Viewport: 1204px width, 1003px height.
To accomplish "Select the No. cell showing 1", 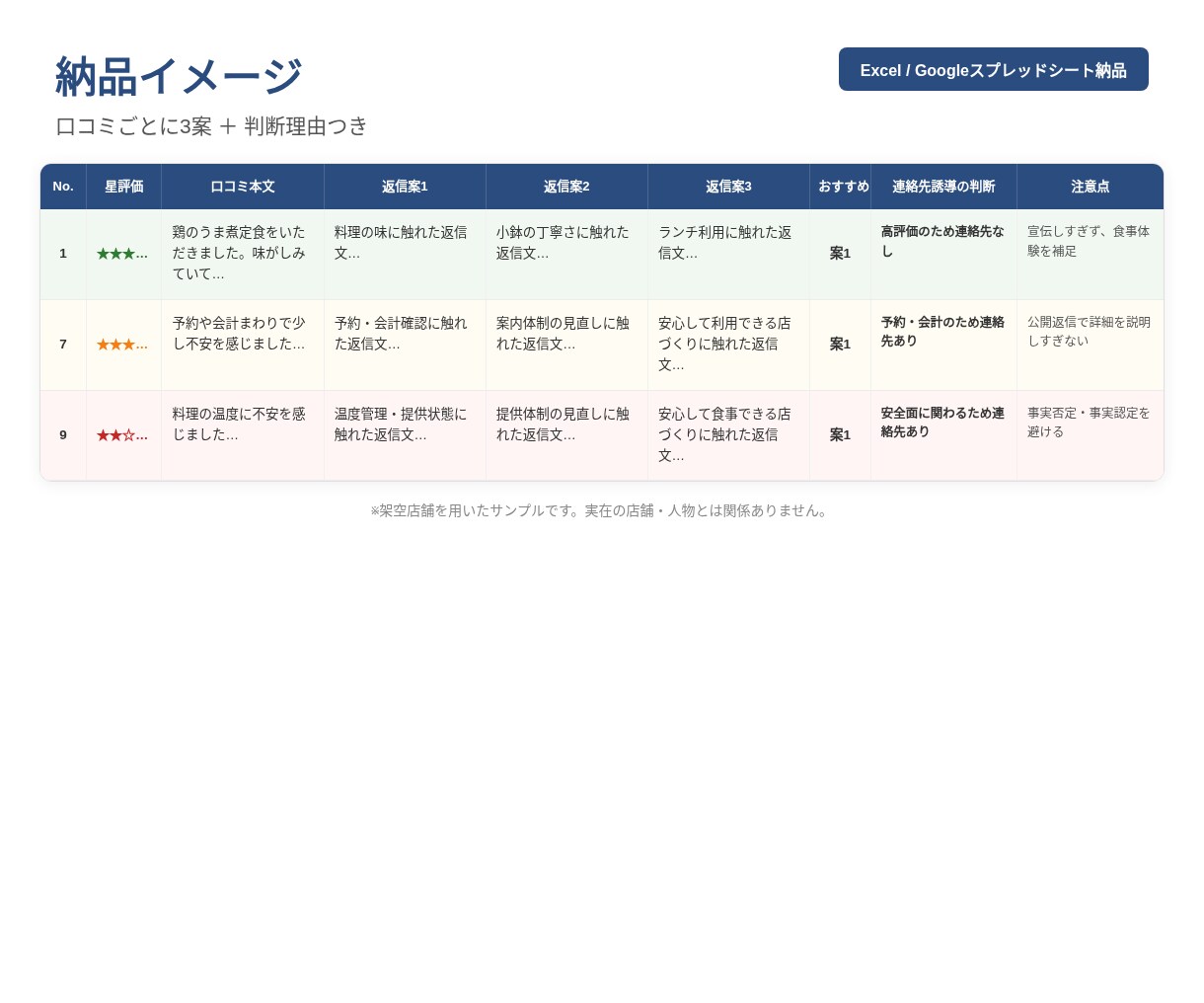I will (63, 254).
